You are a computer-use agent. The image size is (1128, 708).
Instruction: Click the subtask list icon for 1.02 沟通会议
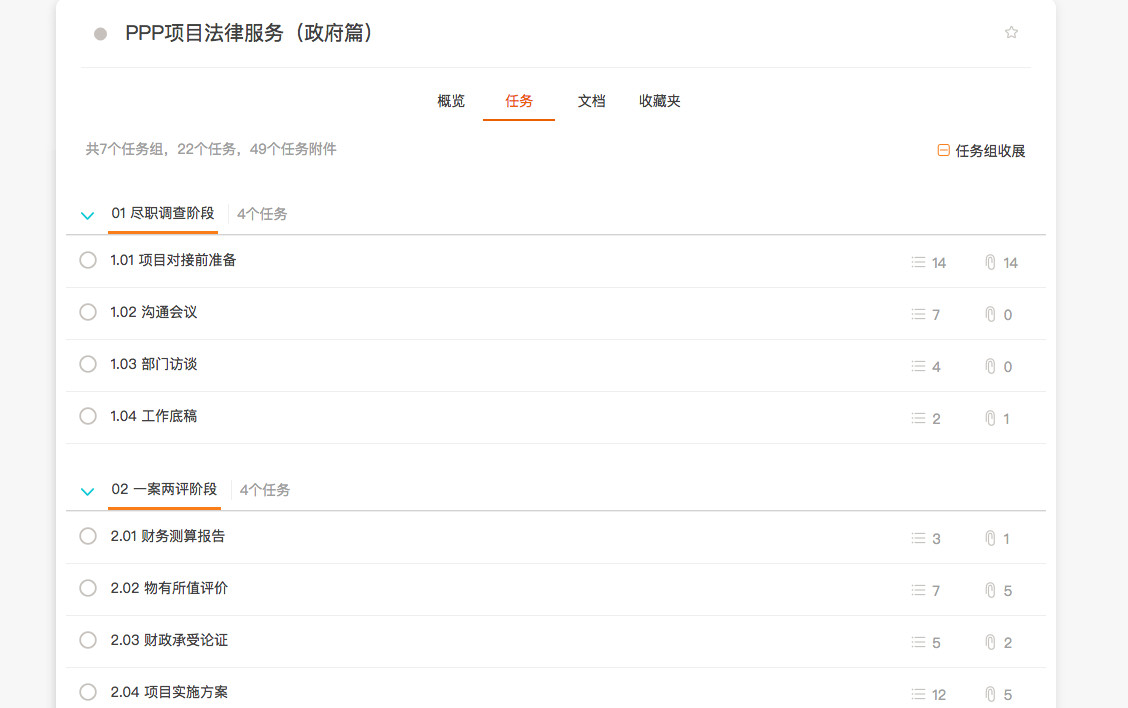click(918, 314)
